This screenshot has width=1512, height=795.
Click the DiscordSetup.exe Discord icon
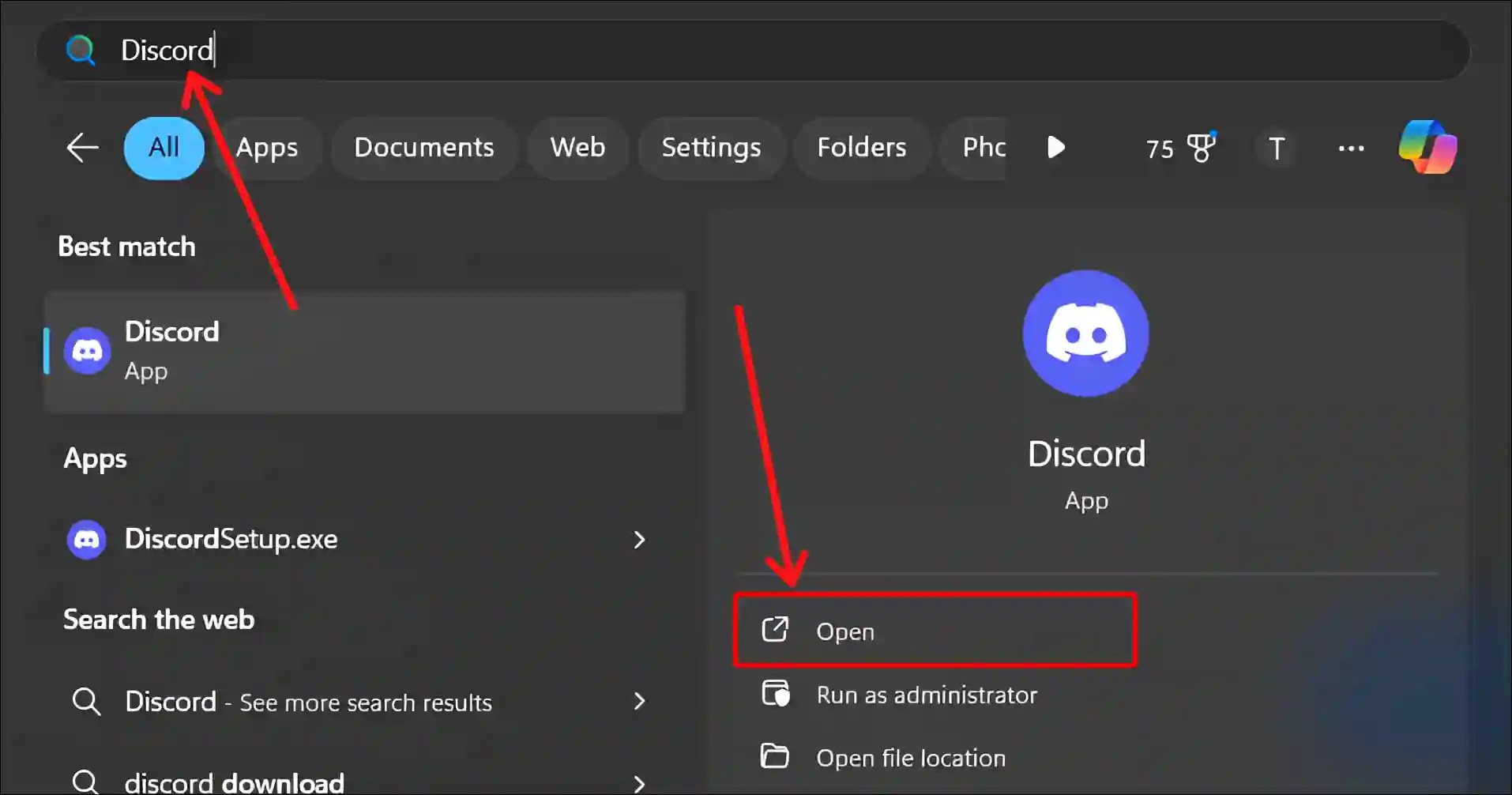87,540
